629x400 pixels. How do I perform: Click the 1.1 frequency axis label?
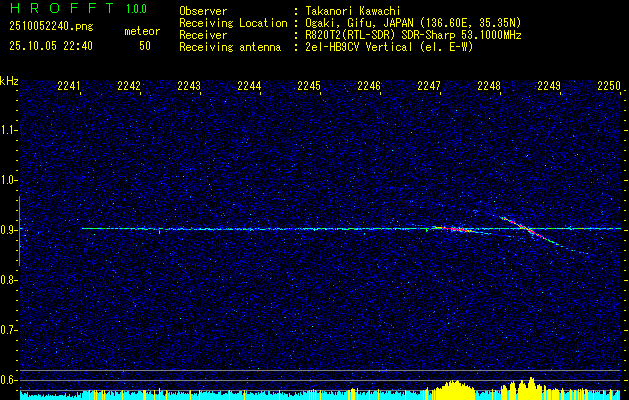(x=8, y=130)
